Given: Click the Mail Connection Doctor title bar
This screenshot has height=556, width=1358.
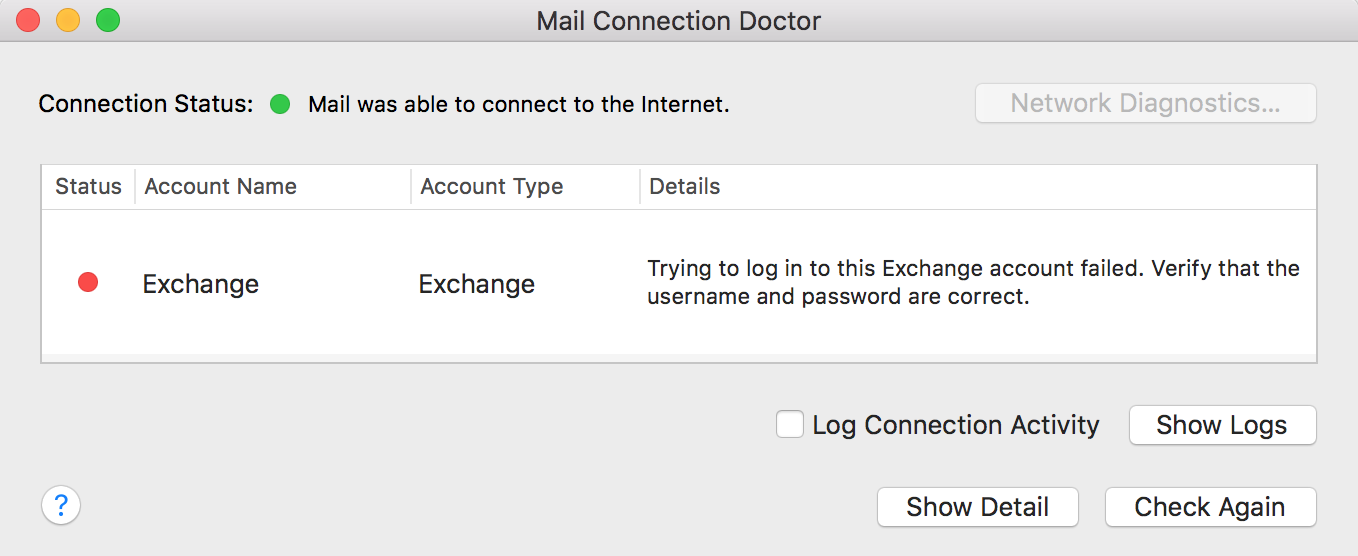Looking at the screenshot, I should (x=679, y=21).
